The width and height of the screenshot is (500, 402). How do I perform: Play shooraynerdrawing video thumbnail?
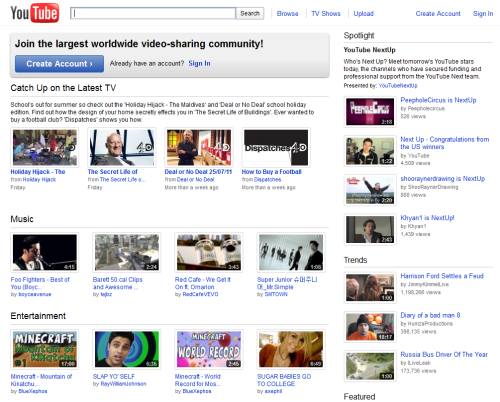pos(370,190)
